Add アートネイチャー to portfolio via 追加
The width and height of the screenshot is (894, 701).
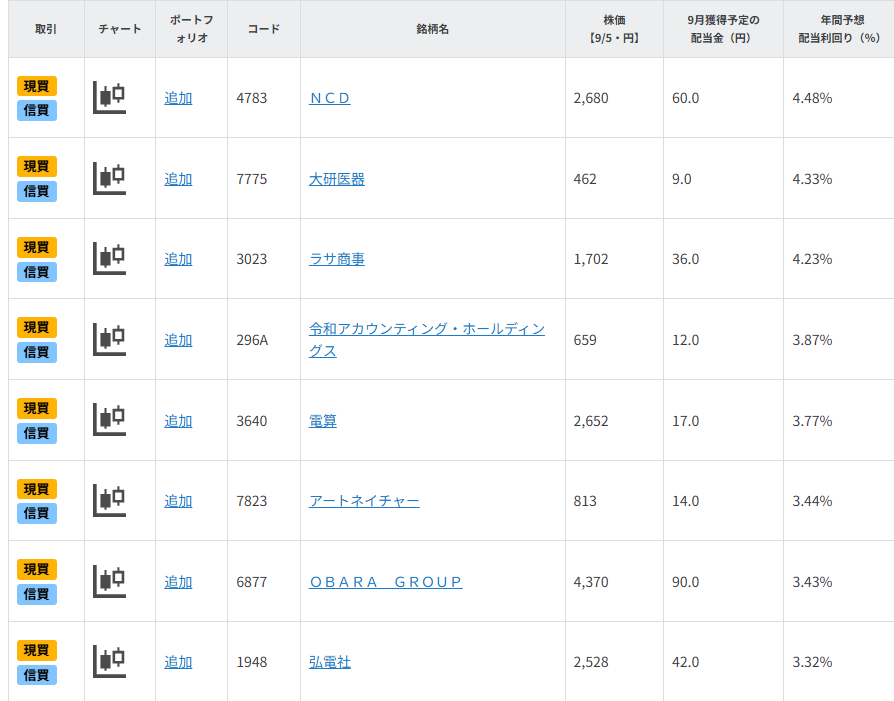pyautogui.click(x=178, y=501)
